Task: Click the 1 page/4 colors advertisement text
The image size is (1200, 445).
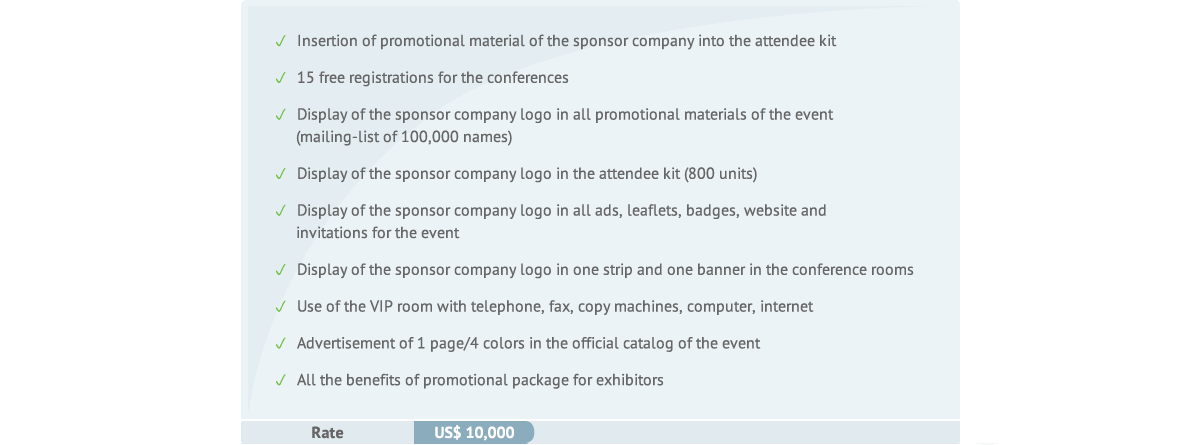Action: [528, 344]
